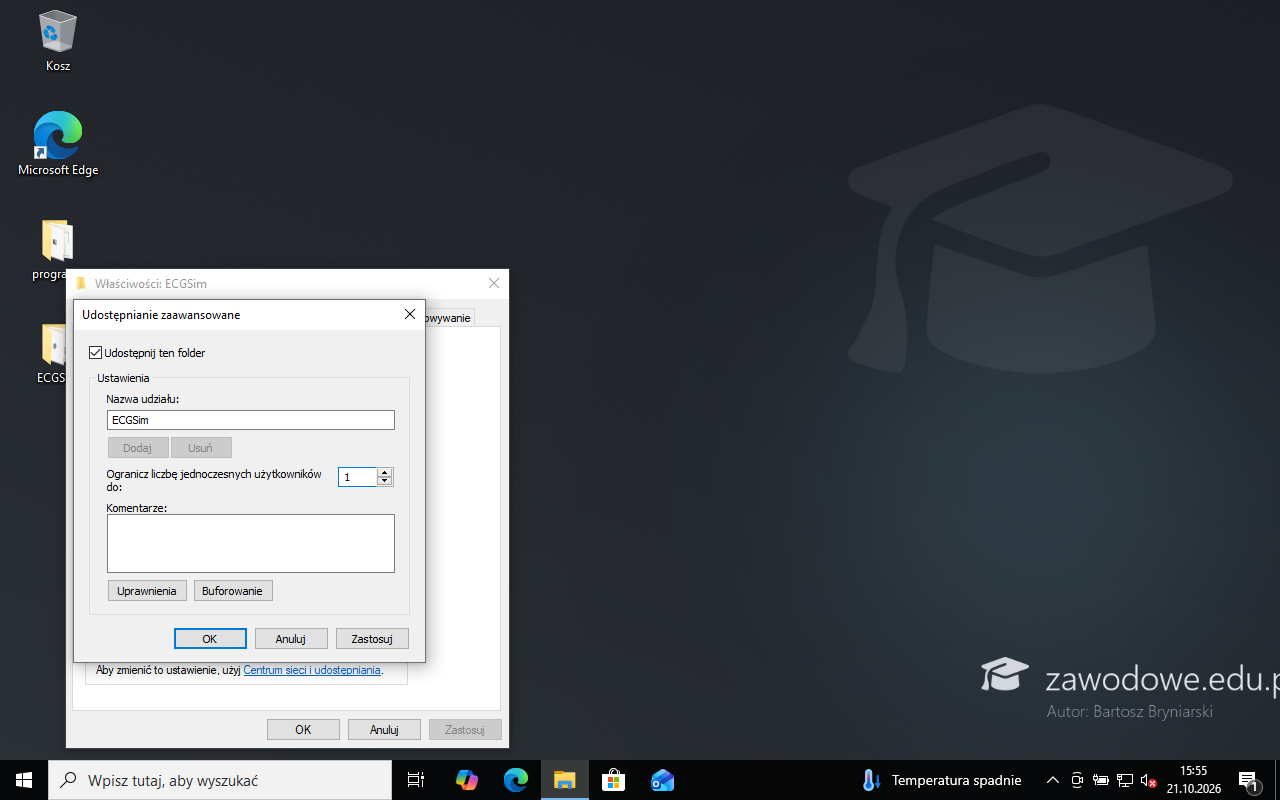Close the Właściwości: ECGSim window

pyautogui.click(x=493, y=283)
